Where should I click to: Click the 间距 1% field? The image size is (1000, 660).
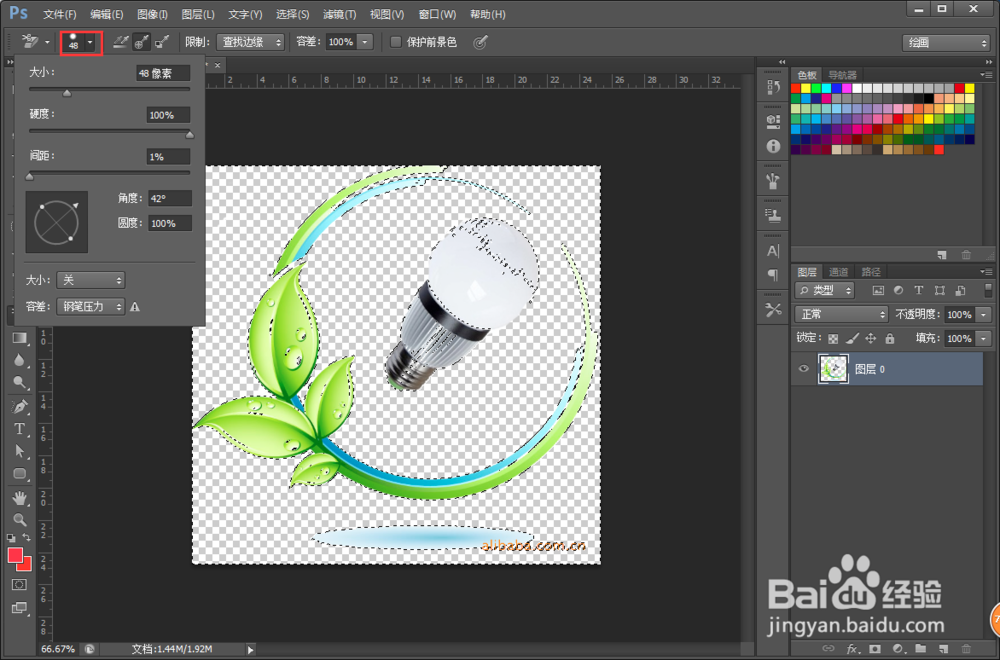point(168,157)
